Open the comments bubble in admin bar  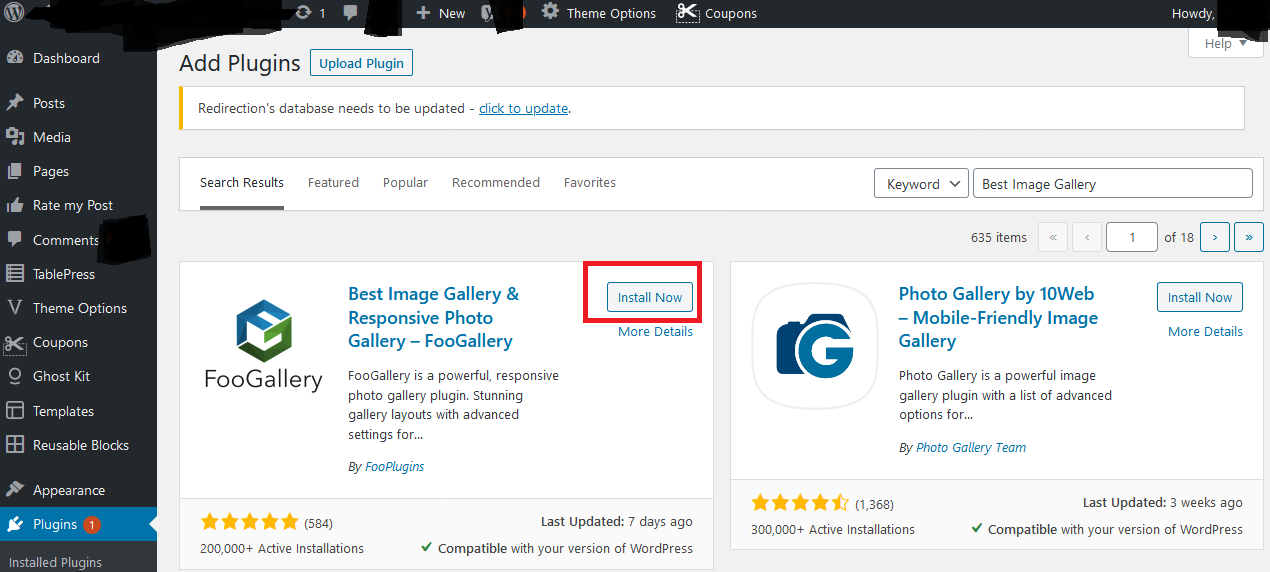click(351, 13)
